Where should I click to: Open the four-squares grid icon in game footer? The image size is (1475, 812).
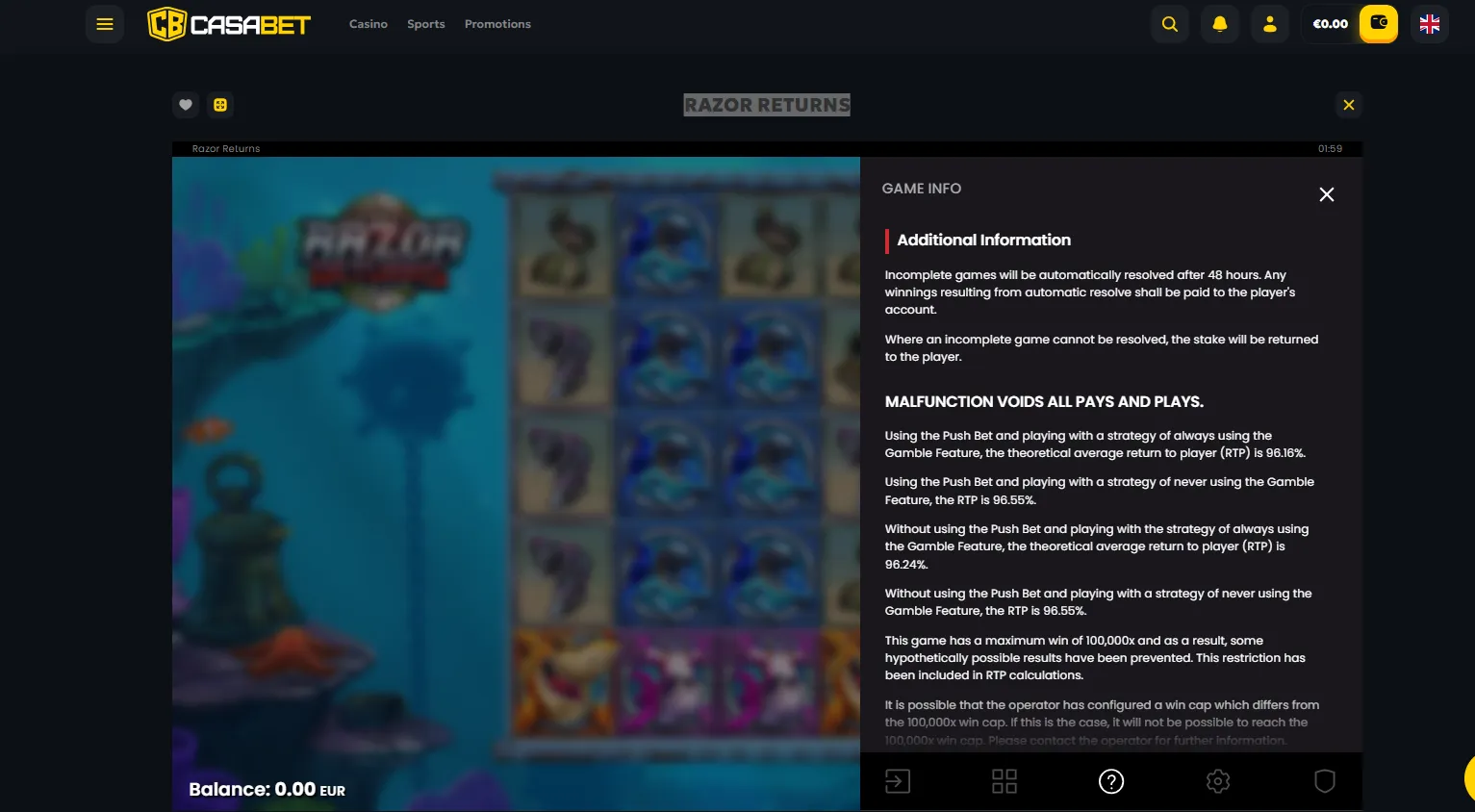click(x=1005, y=781)
